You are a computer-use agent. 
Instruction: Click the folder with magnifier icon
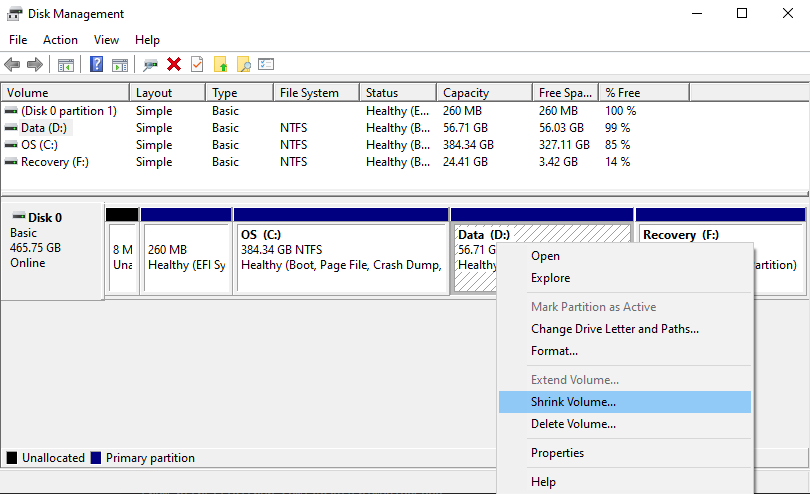(244, 65)
